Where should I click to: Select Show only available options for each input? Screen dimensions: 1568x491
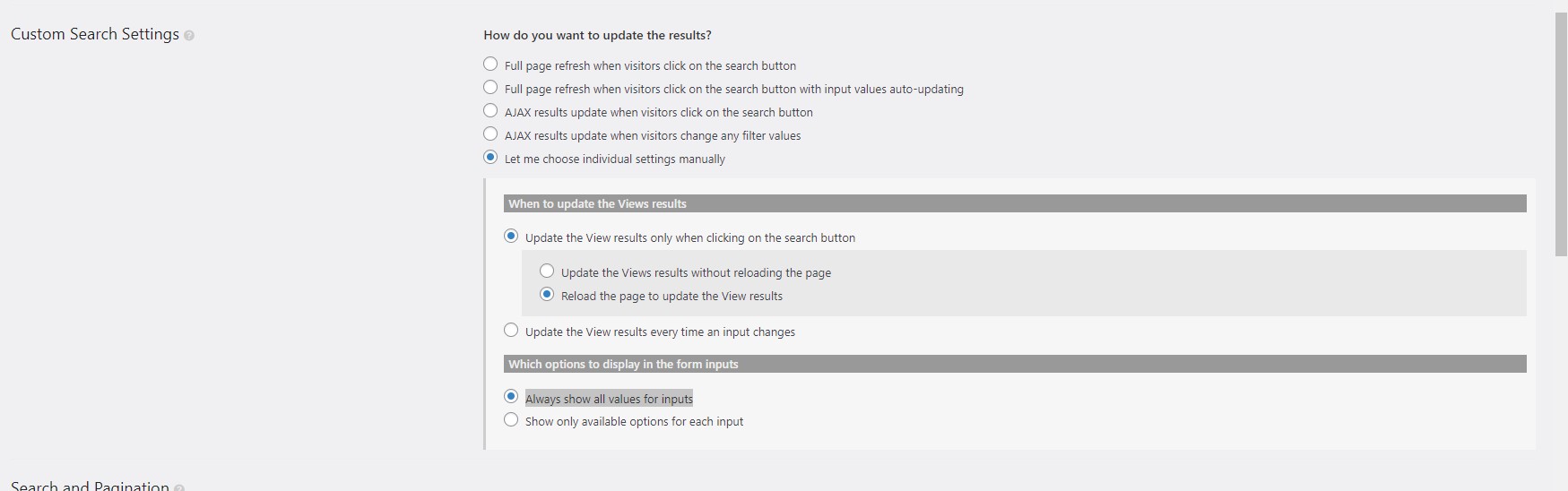point(511,420)
